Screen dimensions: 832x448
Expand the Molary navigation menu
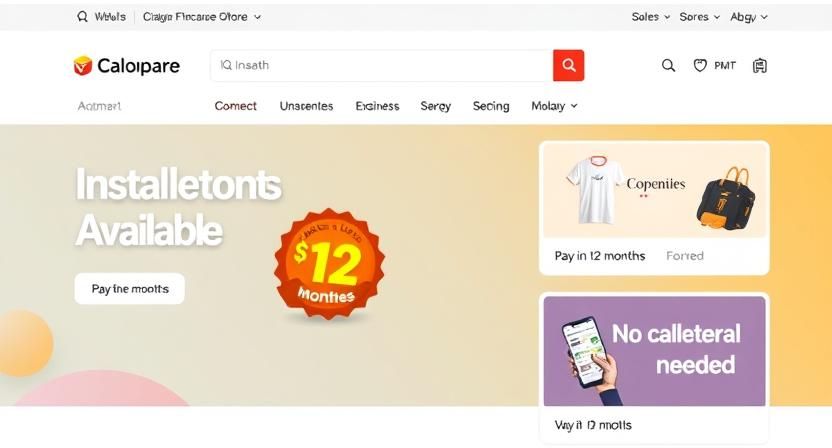tap(554, 106)
